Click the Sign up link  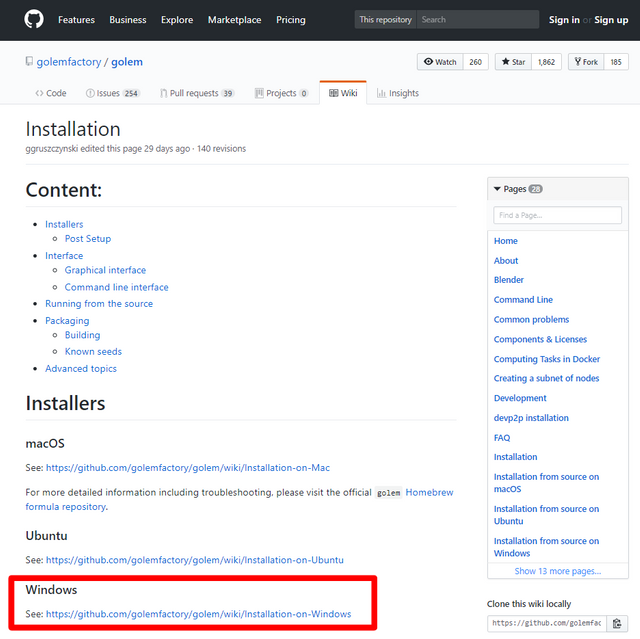coord(611,20)
